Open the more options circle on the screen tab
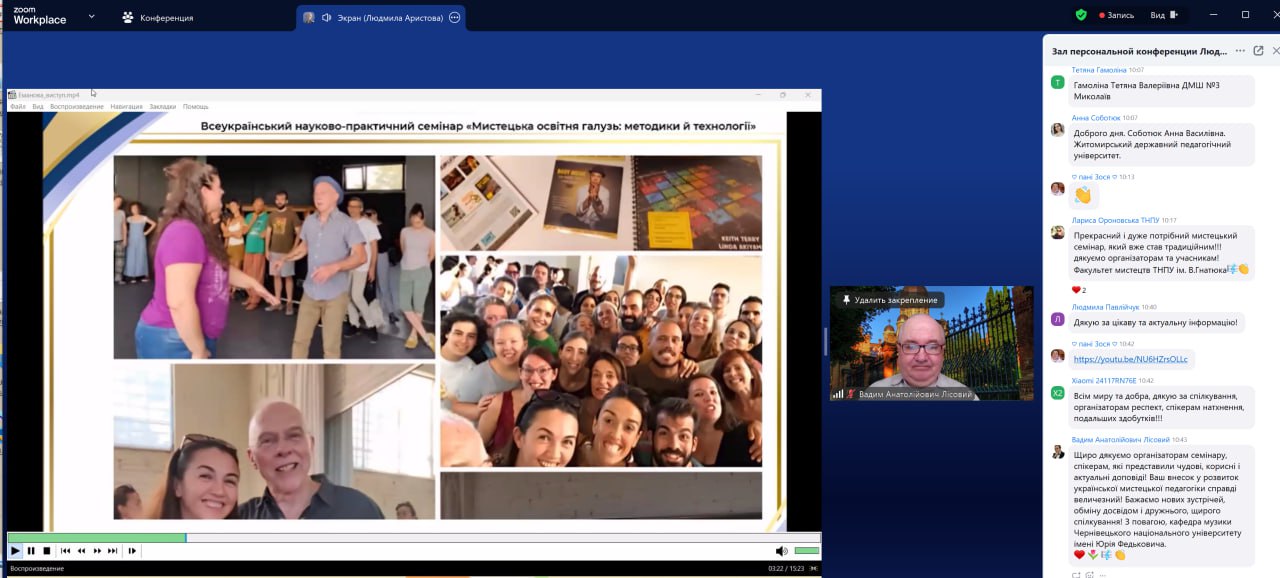Image resolution: width=1280 pixels, height=578 pixels. [455, 17]
